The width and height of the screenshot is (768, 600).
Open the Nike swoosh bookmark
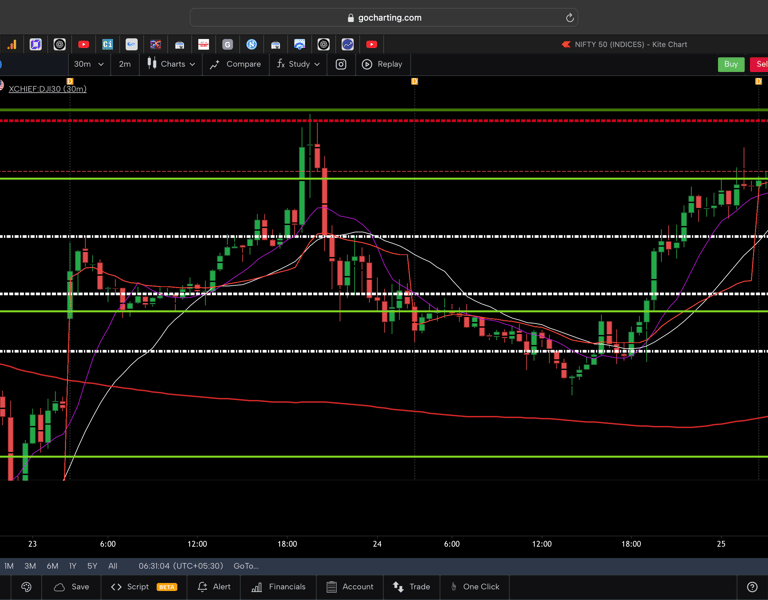pos(131,45)
